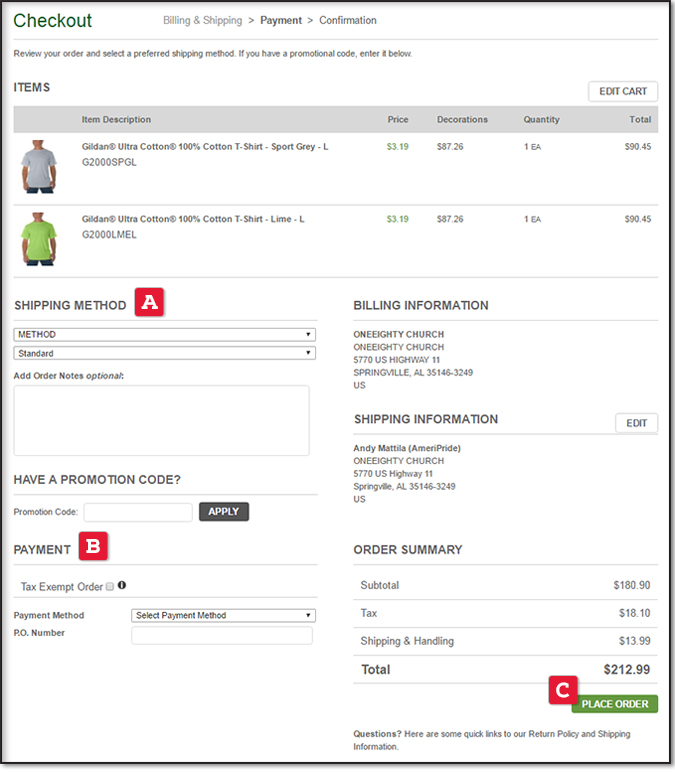Expand the Standard shipping speed dropdown
This screenshot has width=675, height=772.
pos(164,353)
